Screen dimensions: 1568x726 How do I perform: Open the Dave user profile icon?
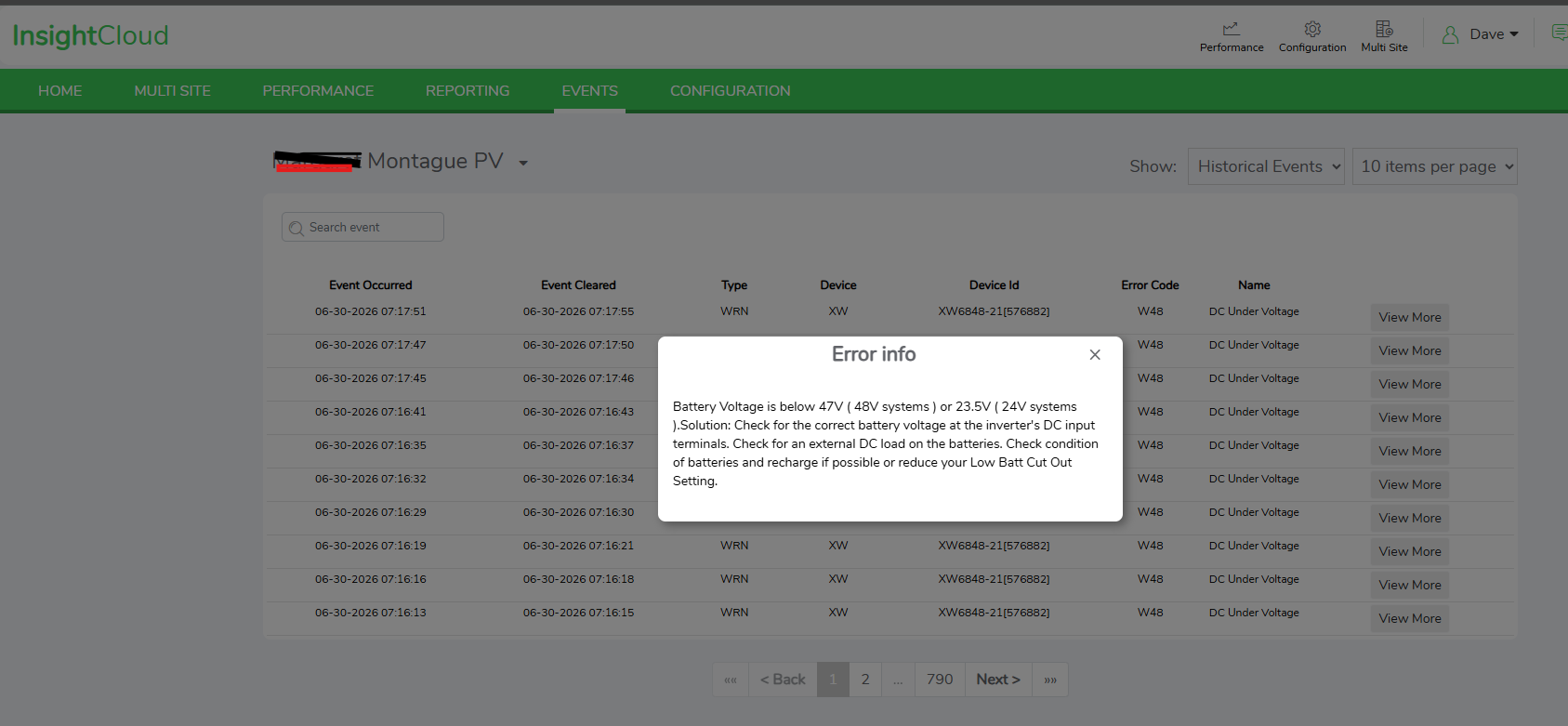point(1450,35)
